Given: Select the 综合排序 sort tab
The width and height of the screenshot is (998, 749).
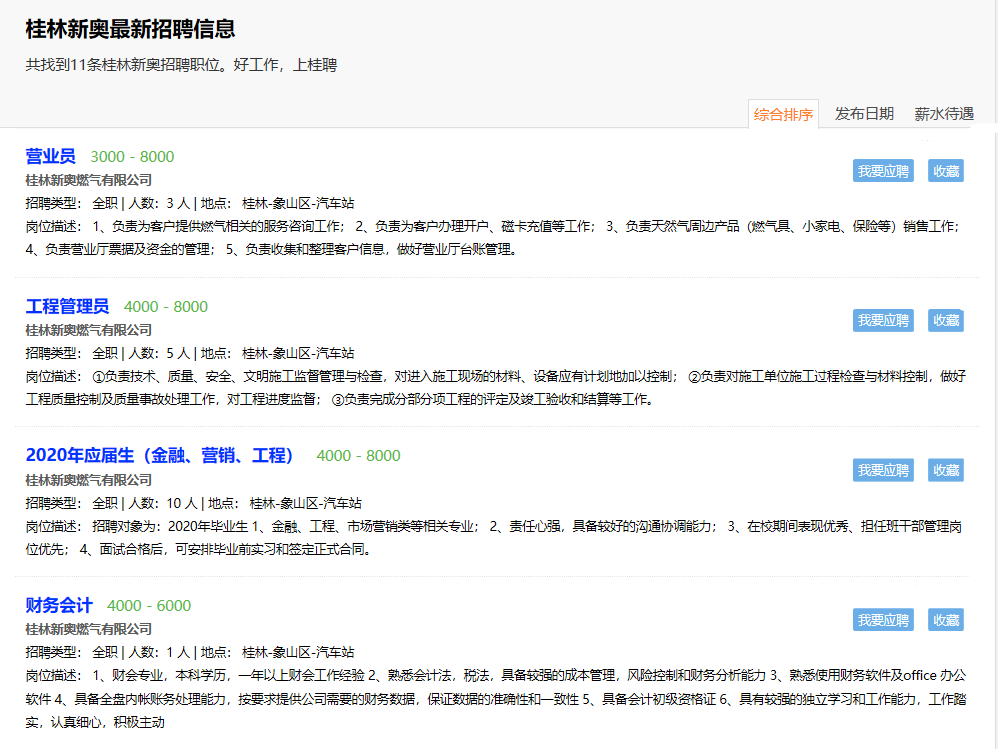Looking at the screenshot, I should (x=784, y=115).
